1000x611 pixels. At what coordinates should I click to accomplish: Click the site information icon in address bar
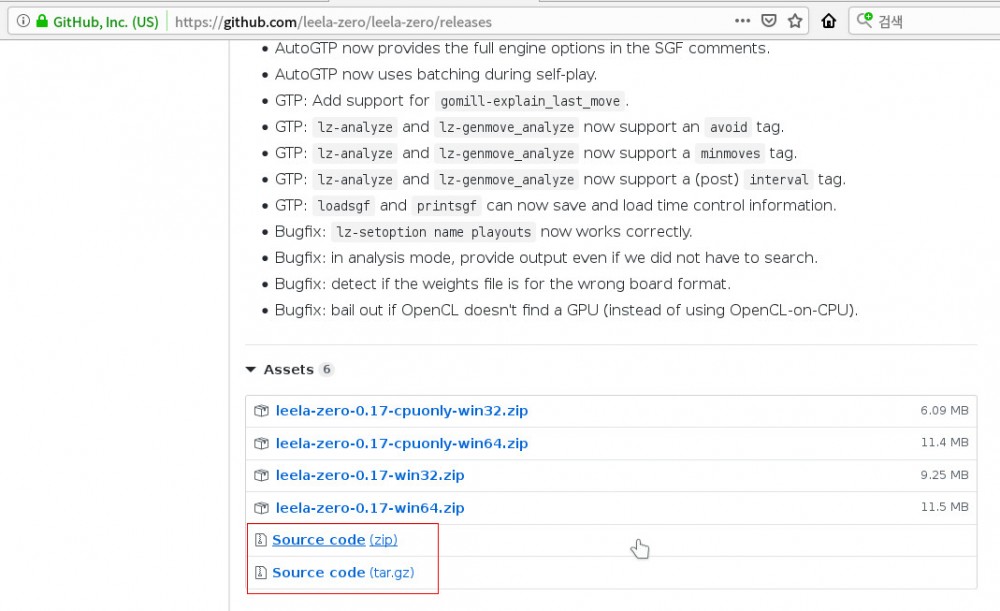pyautogui.click(x=23, y=21)
